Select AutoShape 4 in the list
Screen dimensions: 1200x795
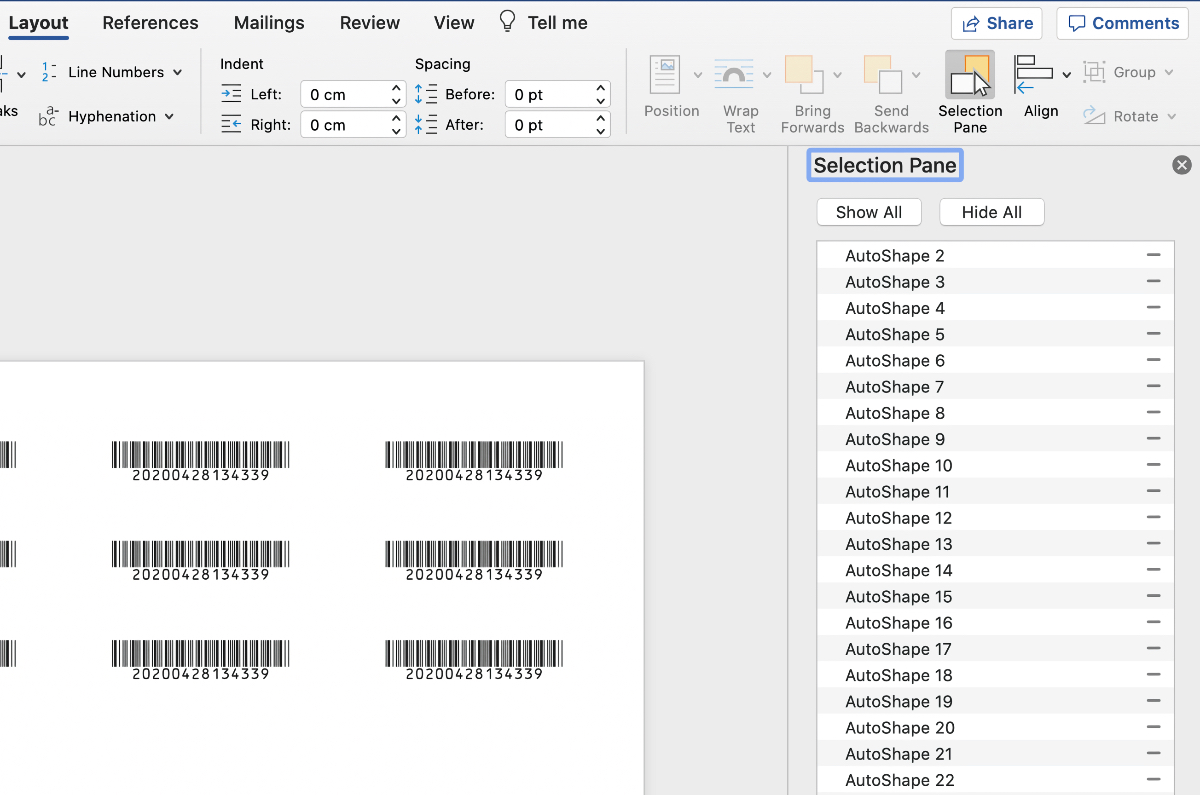click(995, 308)
